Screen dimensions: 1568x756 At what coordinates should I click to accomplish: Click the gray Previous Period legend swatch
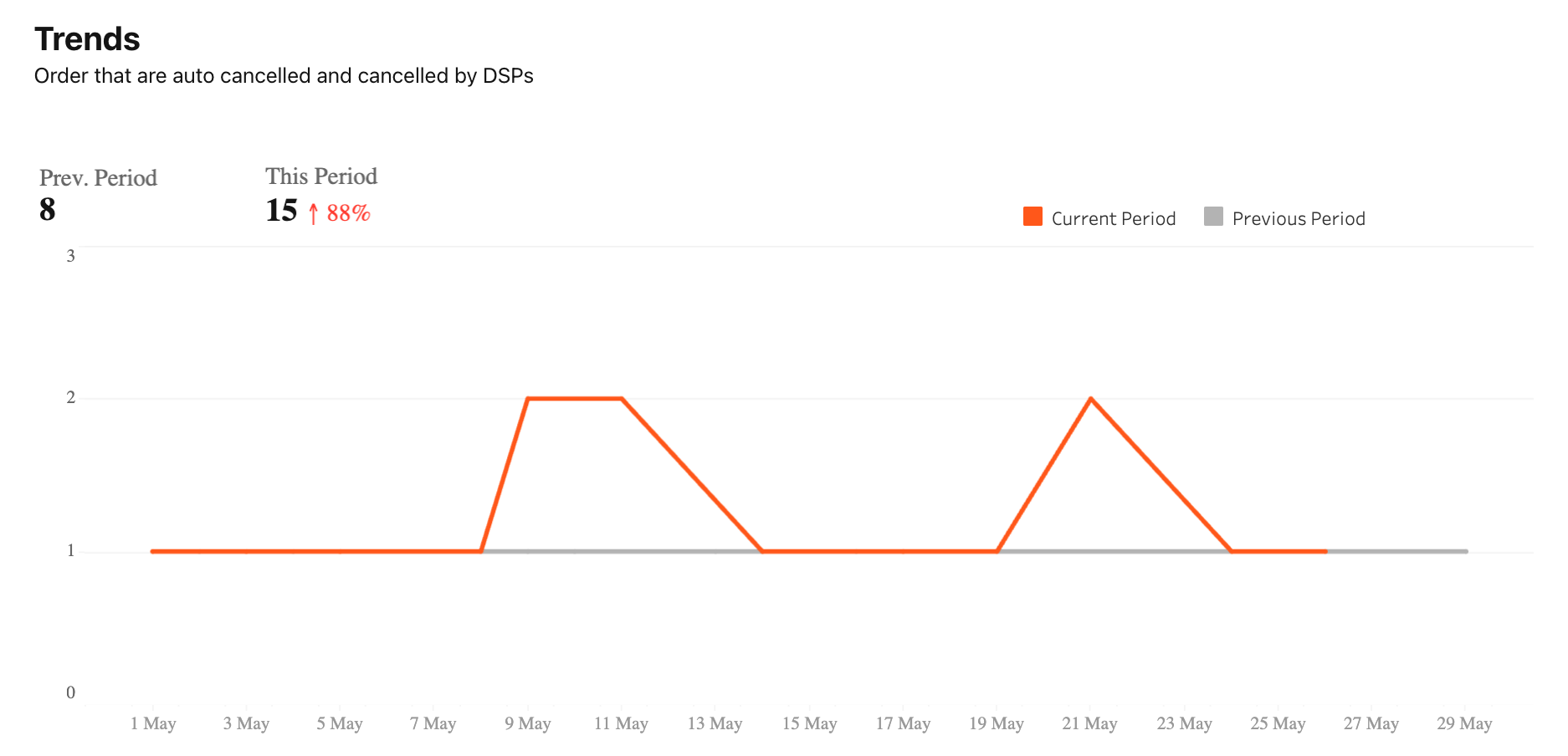pos(1213,217)
